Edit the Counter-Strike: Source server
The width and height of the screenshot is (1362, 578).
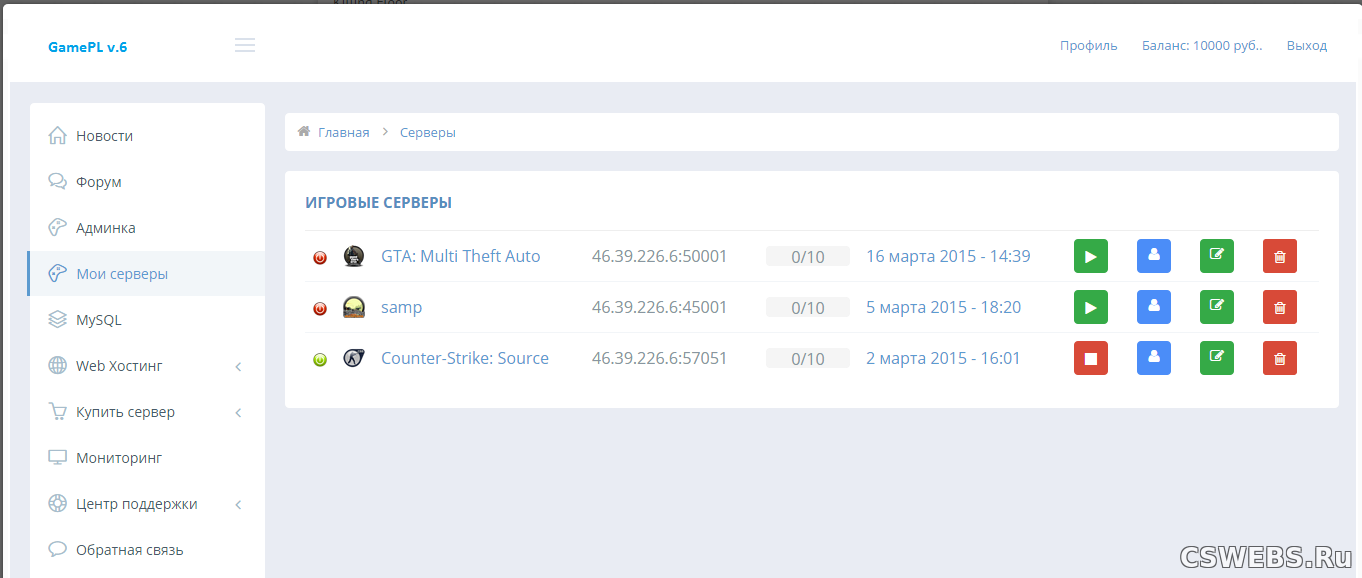click(1217, 358)
